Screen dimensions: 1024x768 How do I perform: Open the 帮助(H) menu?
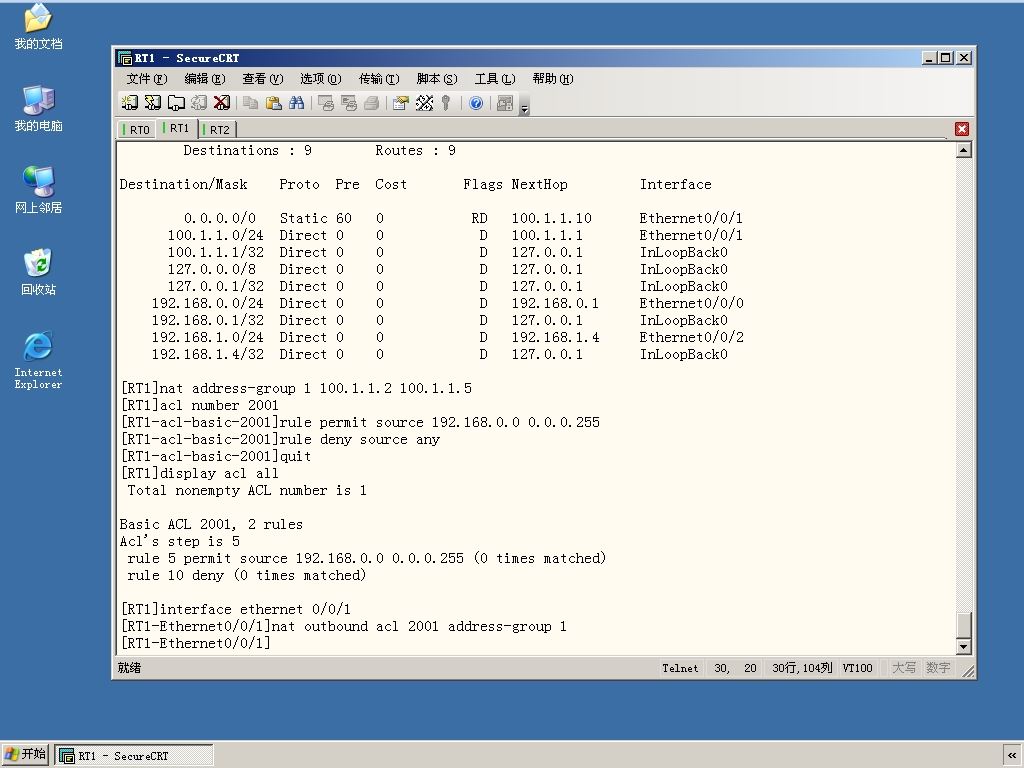[x=553, y=79]
